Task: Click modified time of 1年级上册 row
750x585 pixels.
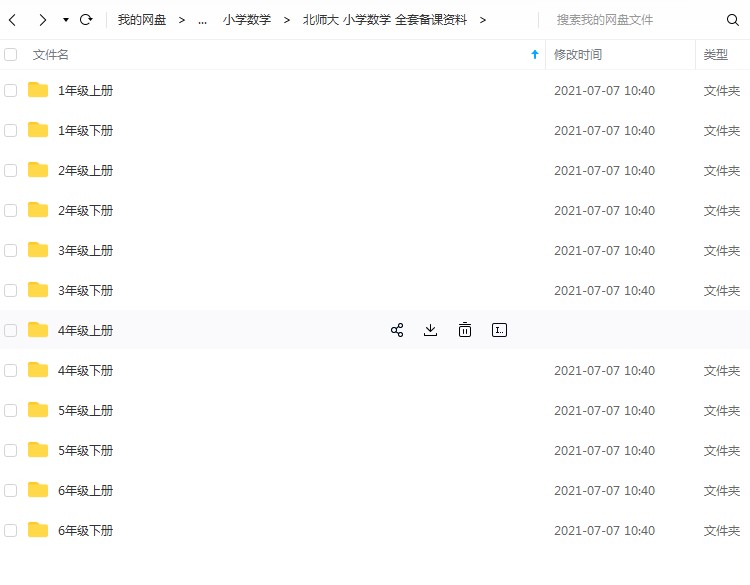Action: coord(604,90)
